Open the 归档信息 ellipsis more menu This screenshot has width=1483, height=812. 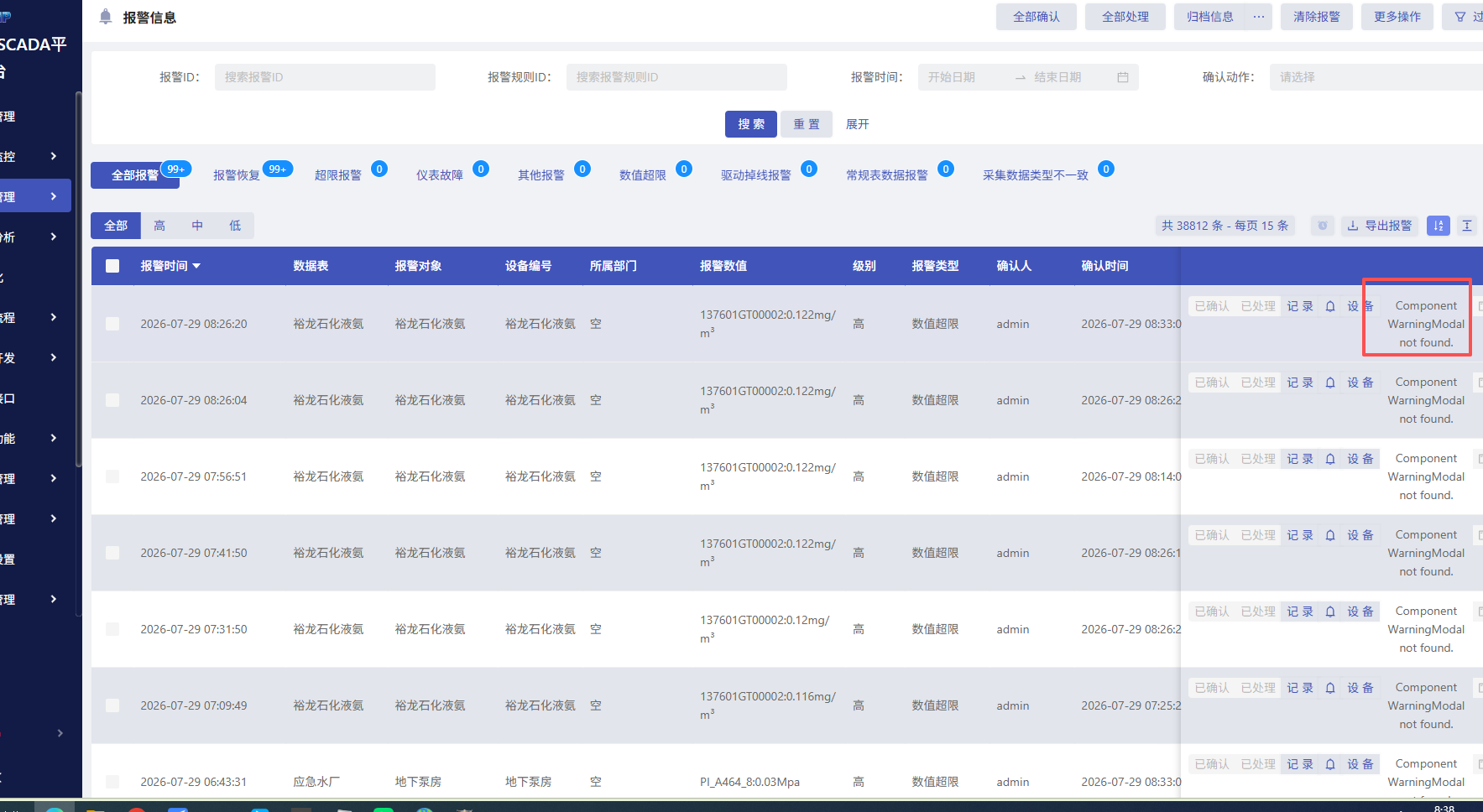tap(1259, 17)
